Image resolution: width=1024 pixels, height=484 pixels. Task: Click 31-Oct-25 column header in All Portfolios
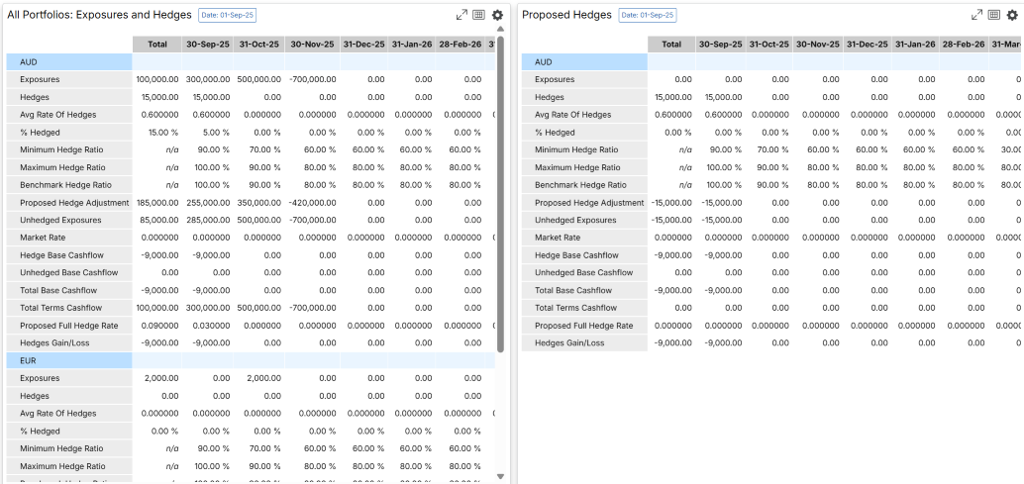coord(259,44)
